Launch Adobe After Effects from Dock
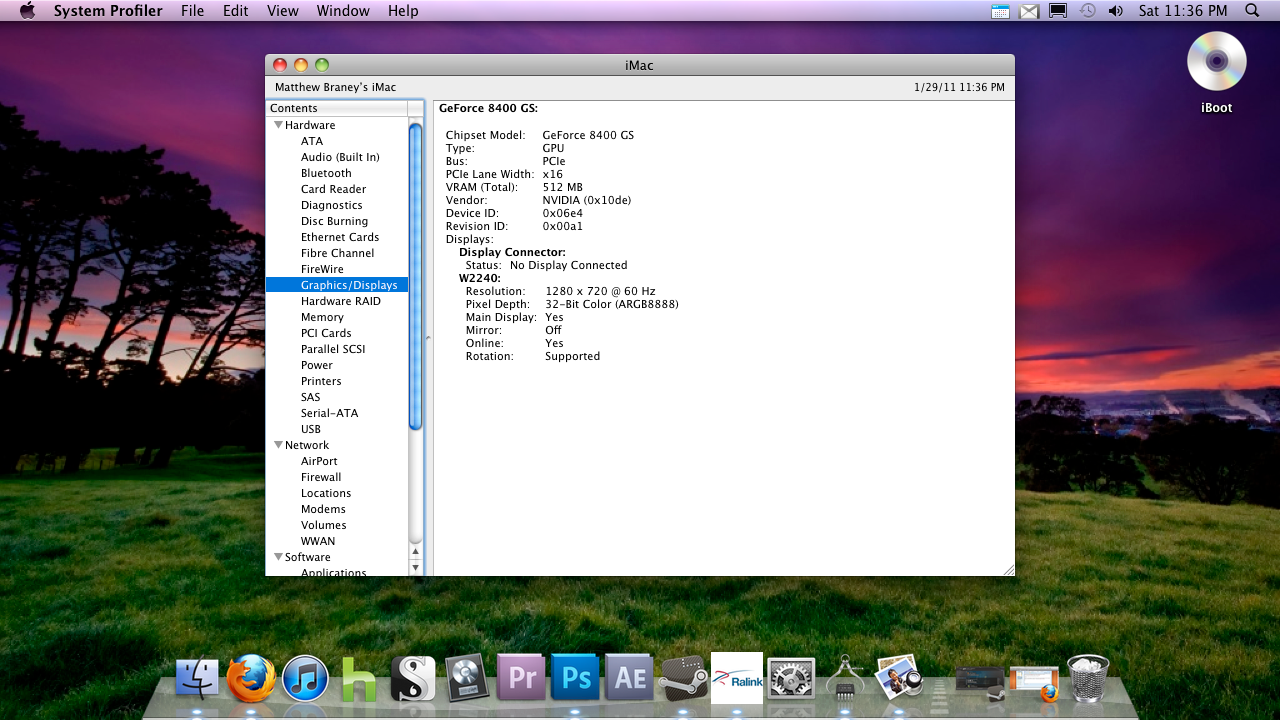1280x720 pixels. [629, 679]
